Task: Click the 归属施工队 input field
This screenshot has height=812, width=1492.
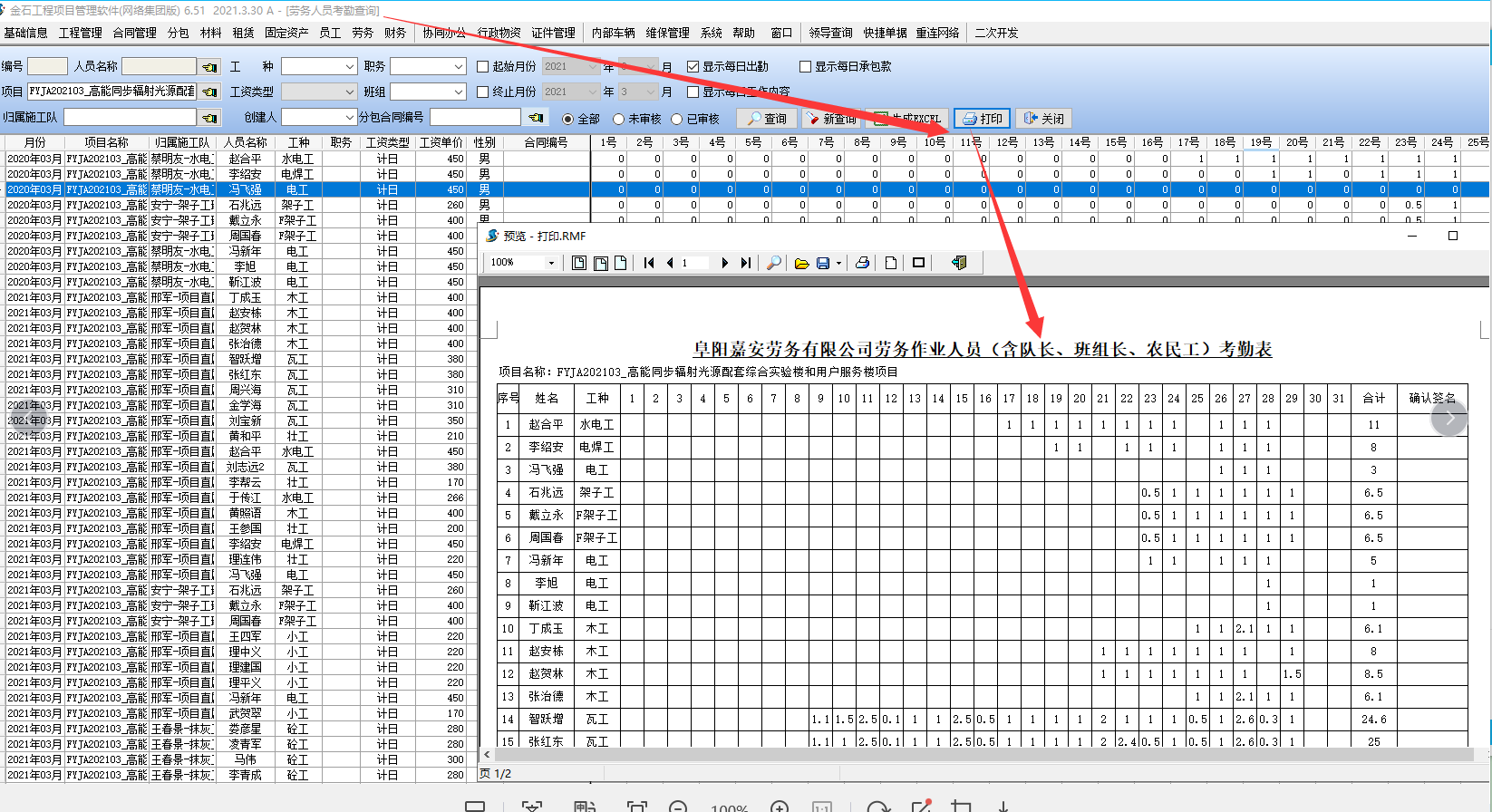Action: [130, 117]
